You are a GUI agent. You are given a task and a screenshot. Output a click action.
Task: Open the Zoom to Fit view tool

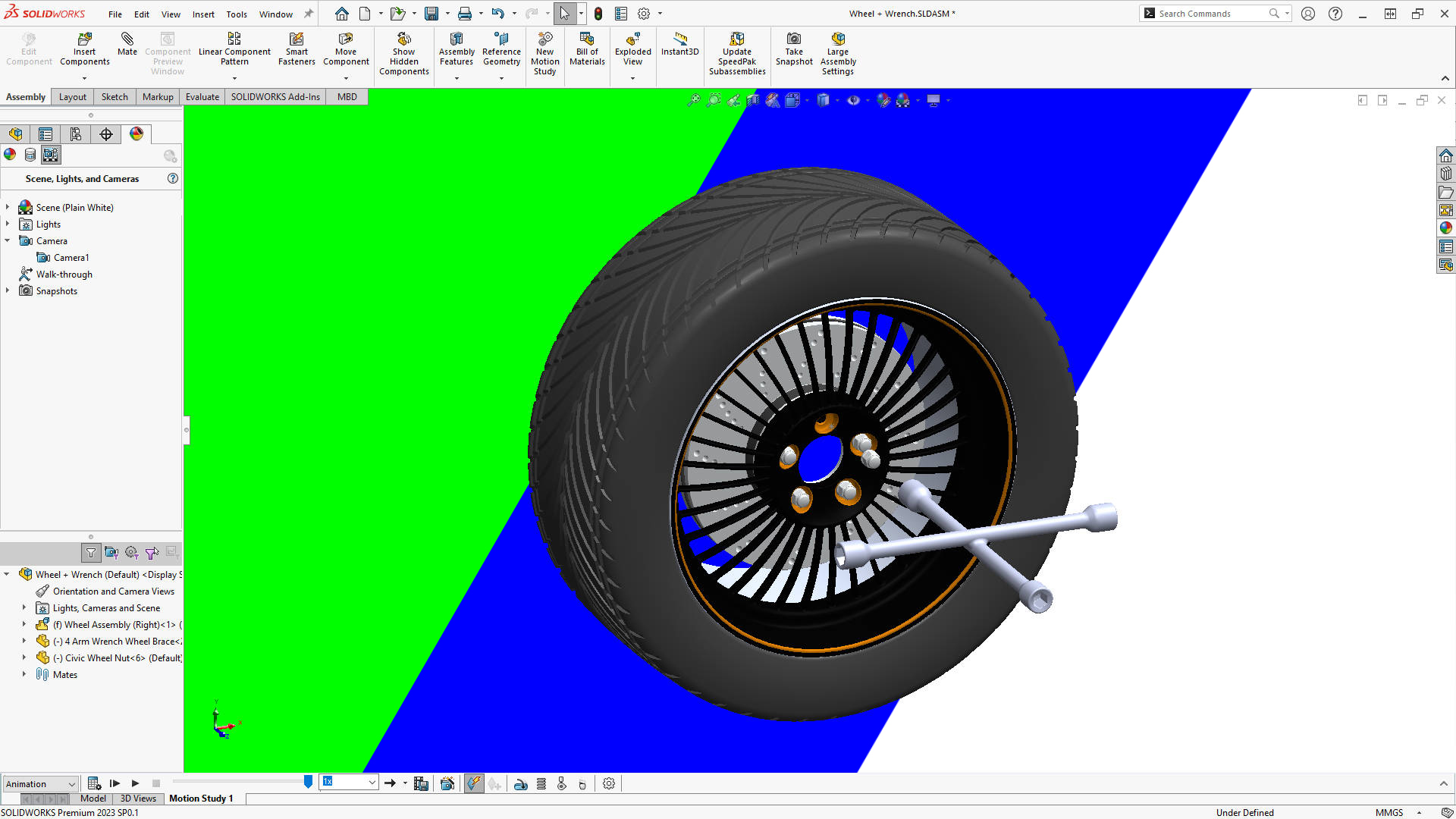[695, 99]
